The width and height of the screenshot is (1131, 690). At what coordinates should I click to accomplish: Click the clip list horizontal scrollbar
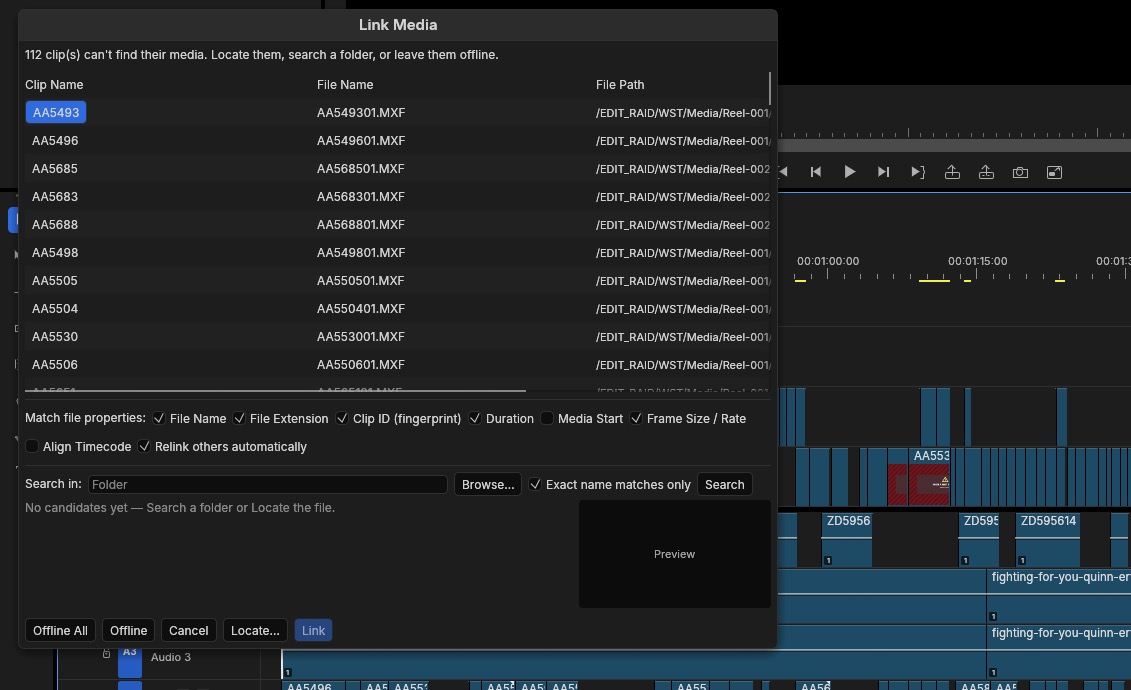(x=276, y=391)
